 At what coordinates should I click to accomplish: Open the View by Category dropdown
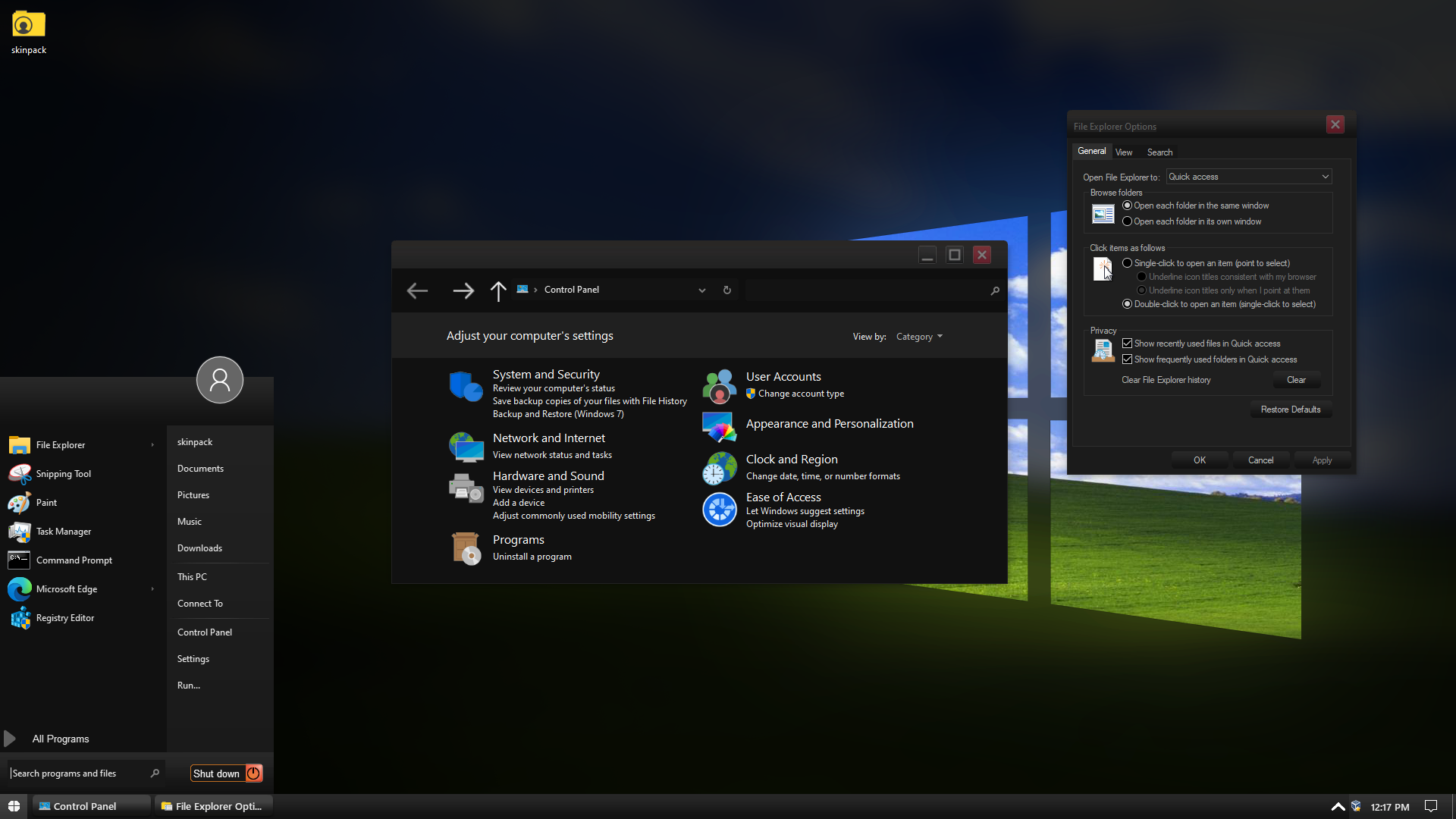(x=919, y=337)
